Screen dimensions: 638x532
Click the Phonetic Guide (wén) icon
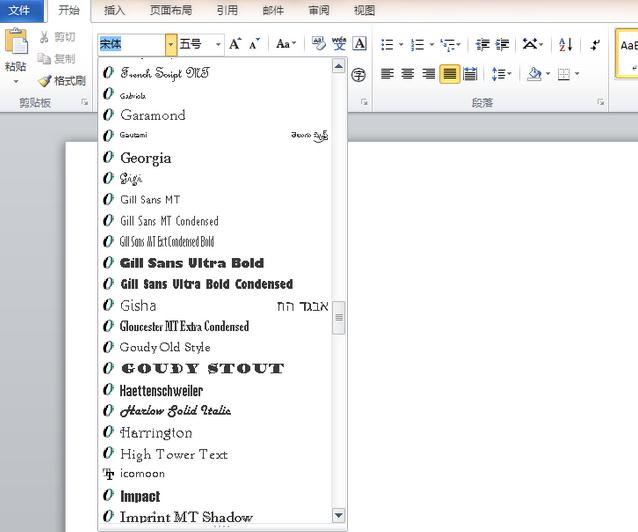pyautogui.click(x=339, y=43)
